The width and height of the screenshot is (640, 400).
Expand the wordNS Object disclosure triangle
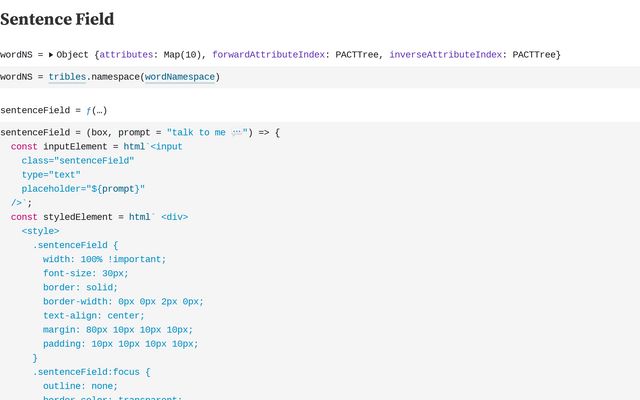pos(51,54)
